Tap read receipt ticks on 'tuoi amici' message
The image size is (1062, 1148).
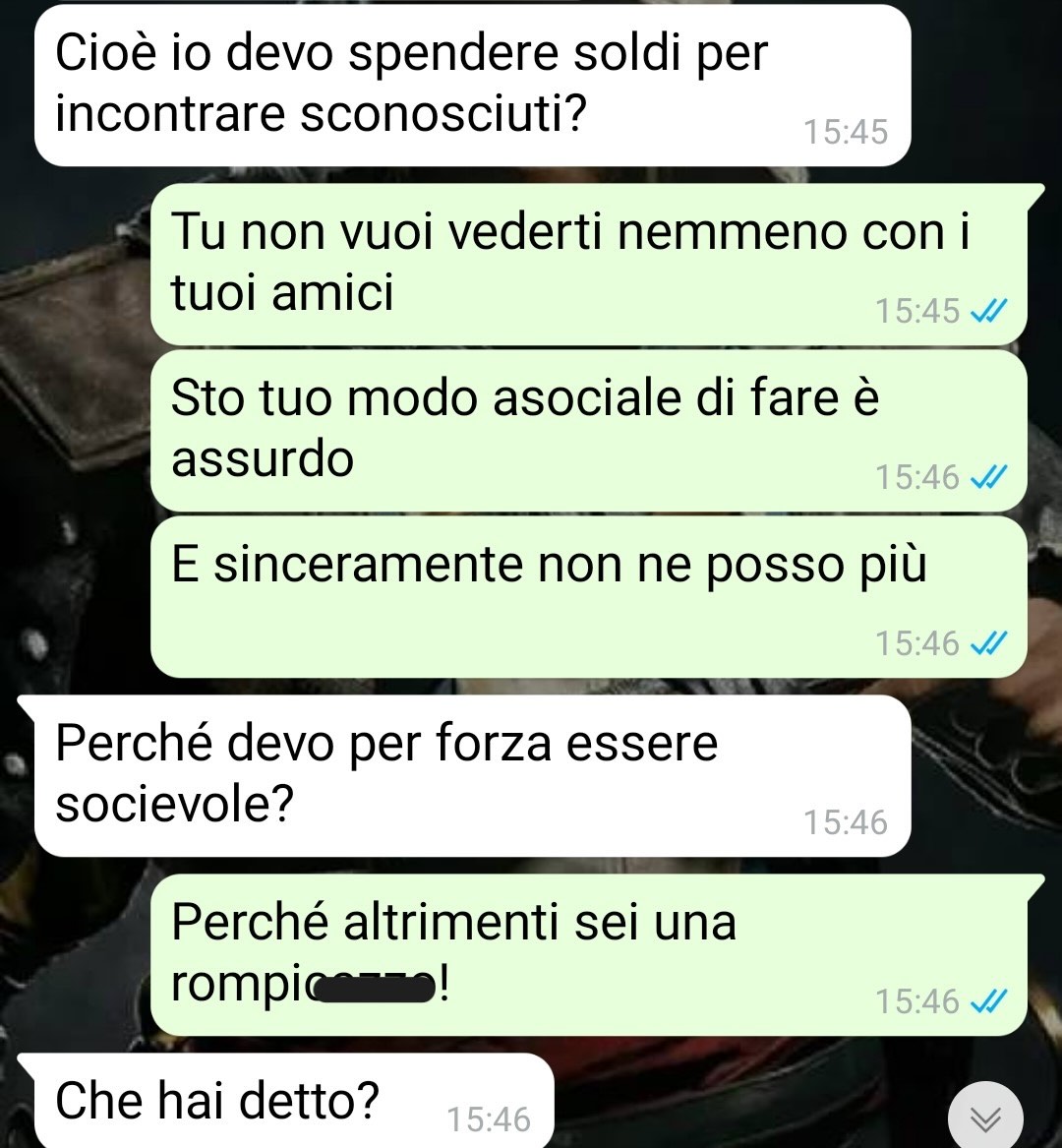[x=989, y=311]
